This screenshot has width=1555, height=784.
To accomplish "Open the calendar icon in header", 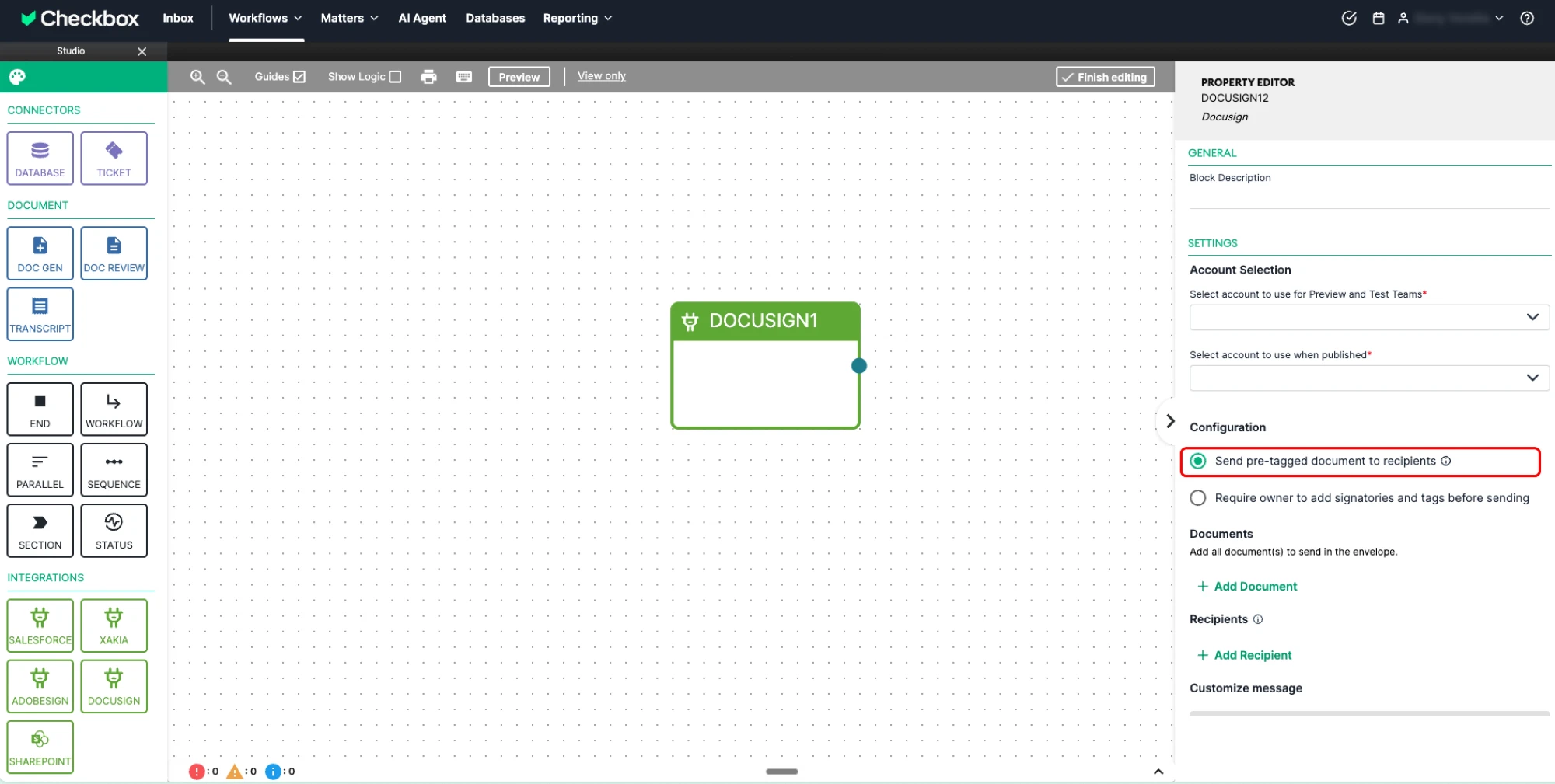I will [1379, 18].
